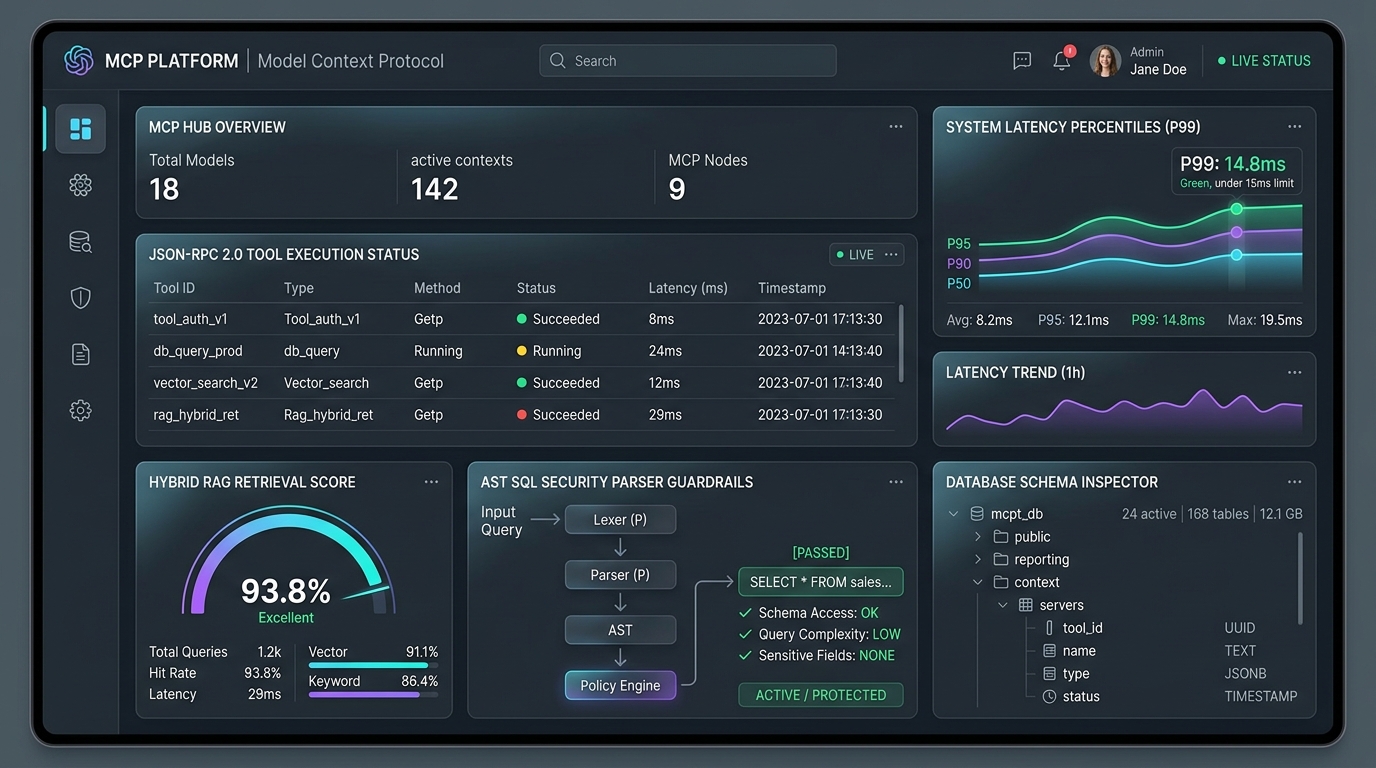The image size is (1376, 768).
Task: Open the System Latency Percentiles three-dot menu
Action: (1295, 127)
